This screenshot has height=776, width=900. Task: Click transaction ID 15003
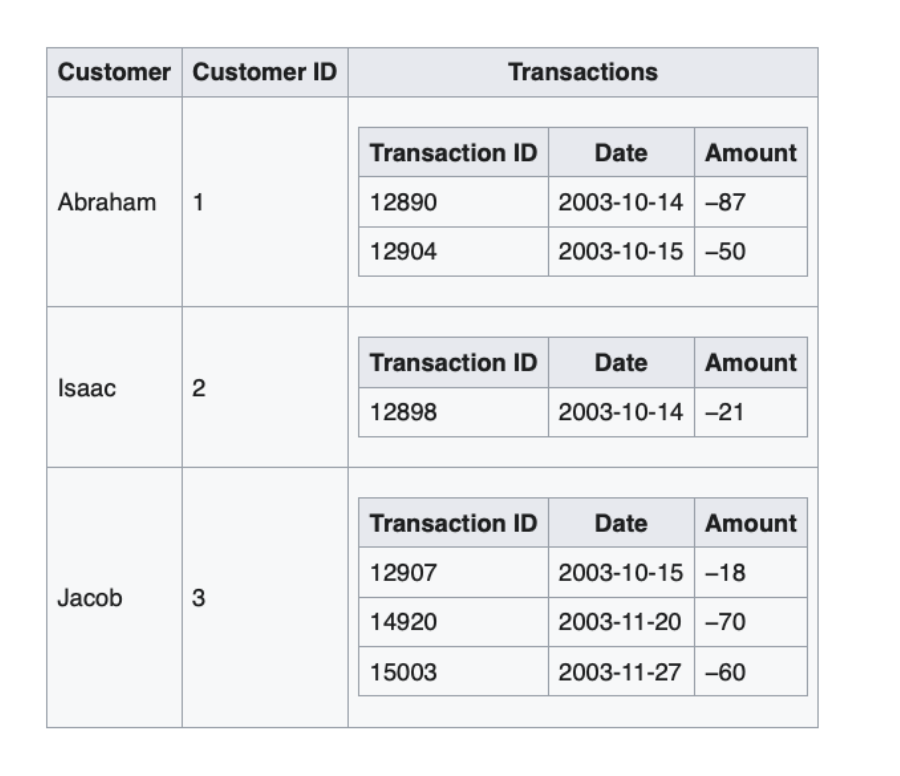coord(453,672)
